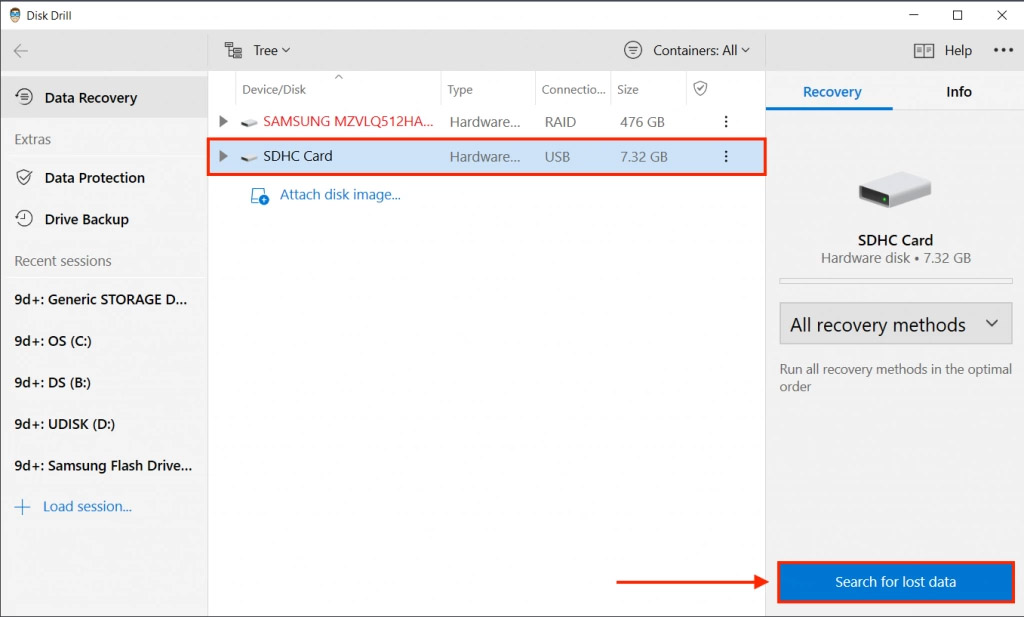Screen dimensions: 1024x617
Task: Open the All recovery methods dropdown
Action: [x=895, y=324]
